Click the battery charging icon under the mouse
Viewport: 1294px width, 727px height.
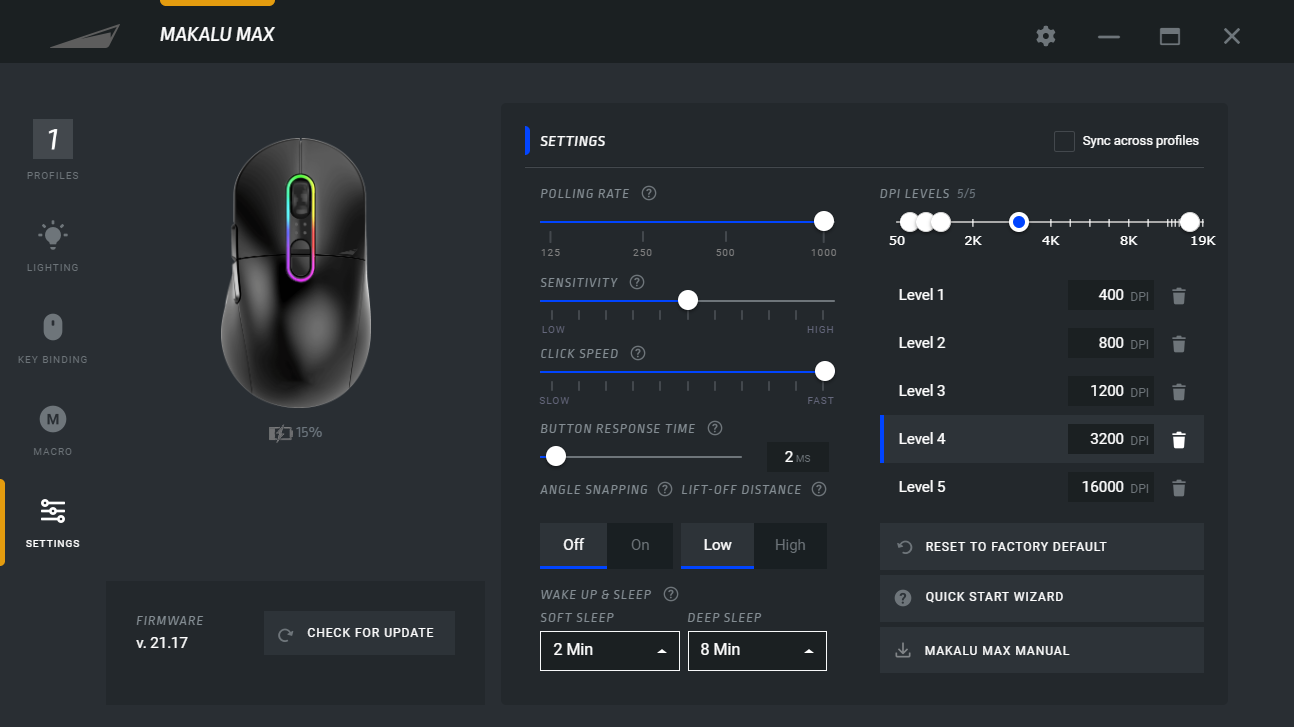coord(281,433)
